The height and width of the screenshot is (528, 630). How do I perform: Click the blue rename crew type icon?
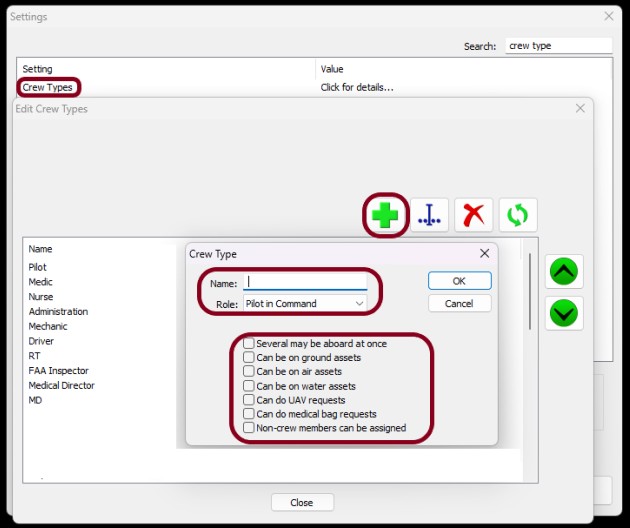click(x=429, y=215)
